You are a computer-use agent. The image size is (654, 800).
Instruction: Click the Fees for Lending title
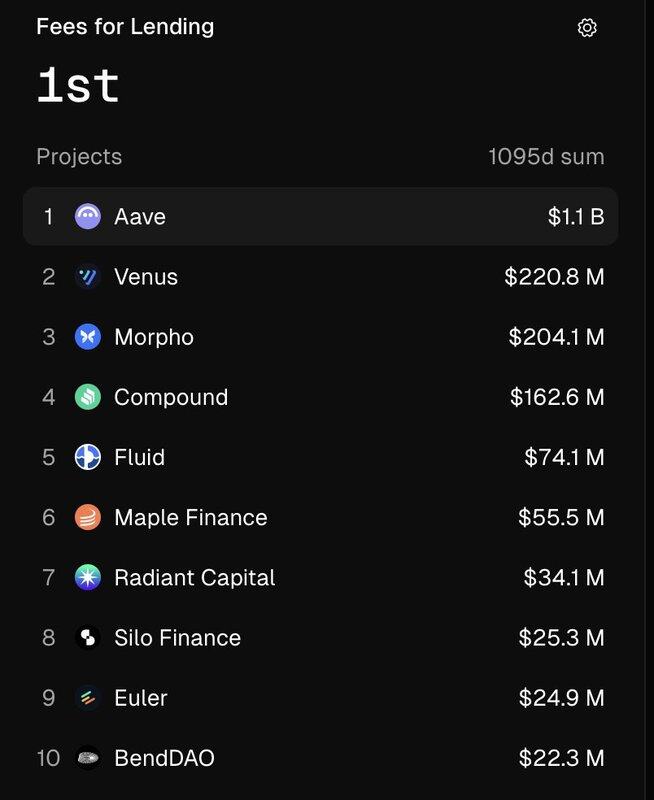click(x=125, y=27)
